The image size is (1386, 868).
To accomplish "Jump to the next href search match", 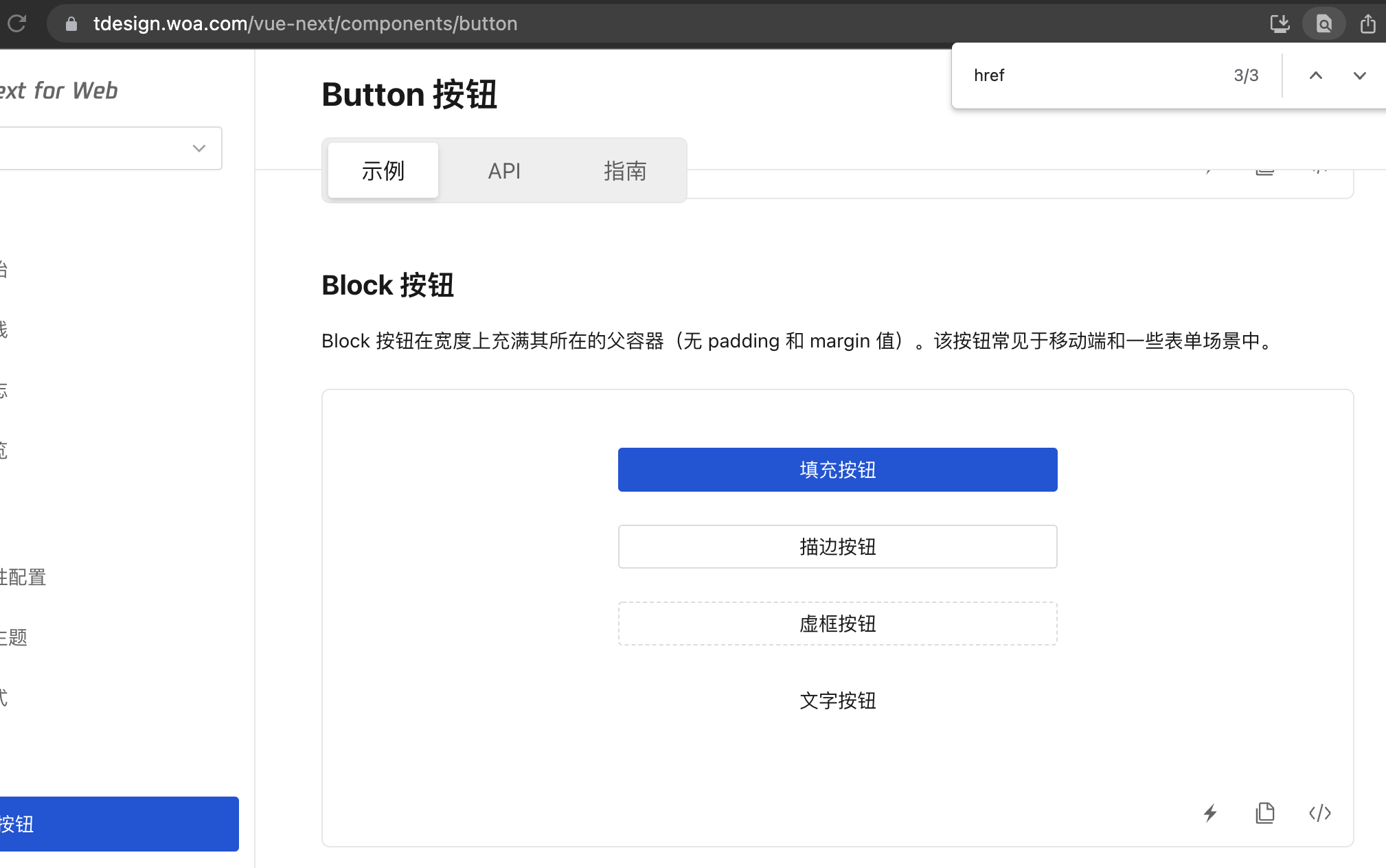I will tap(1359, 76).
